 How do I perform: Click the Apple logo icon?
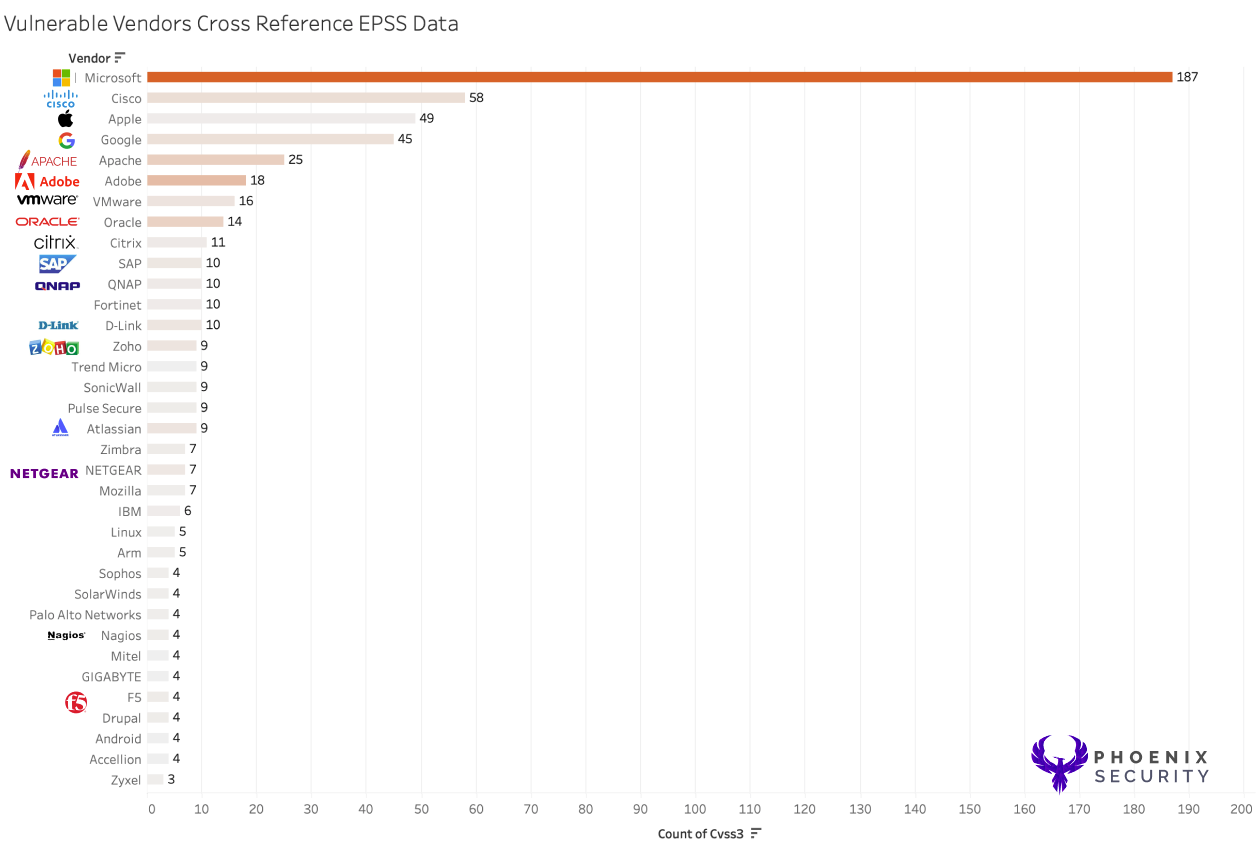click(65, 119)
